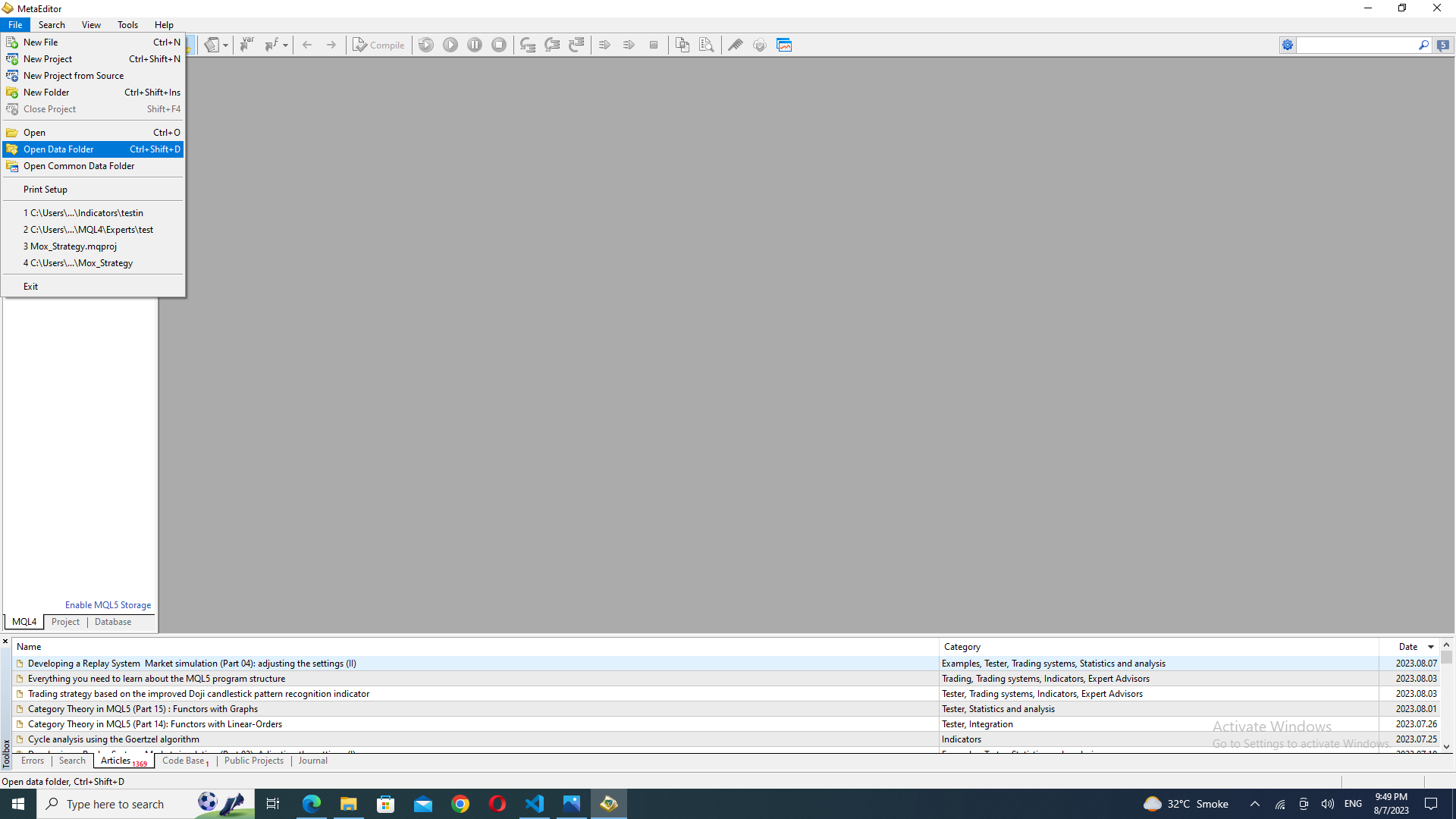Image resolution: width=1456 pixels, height=819 pixels.
Task: Click the terminal chart window icon
Action: [x=784, y=45]
